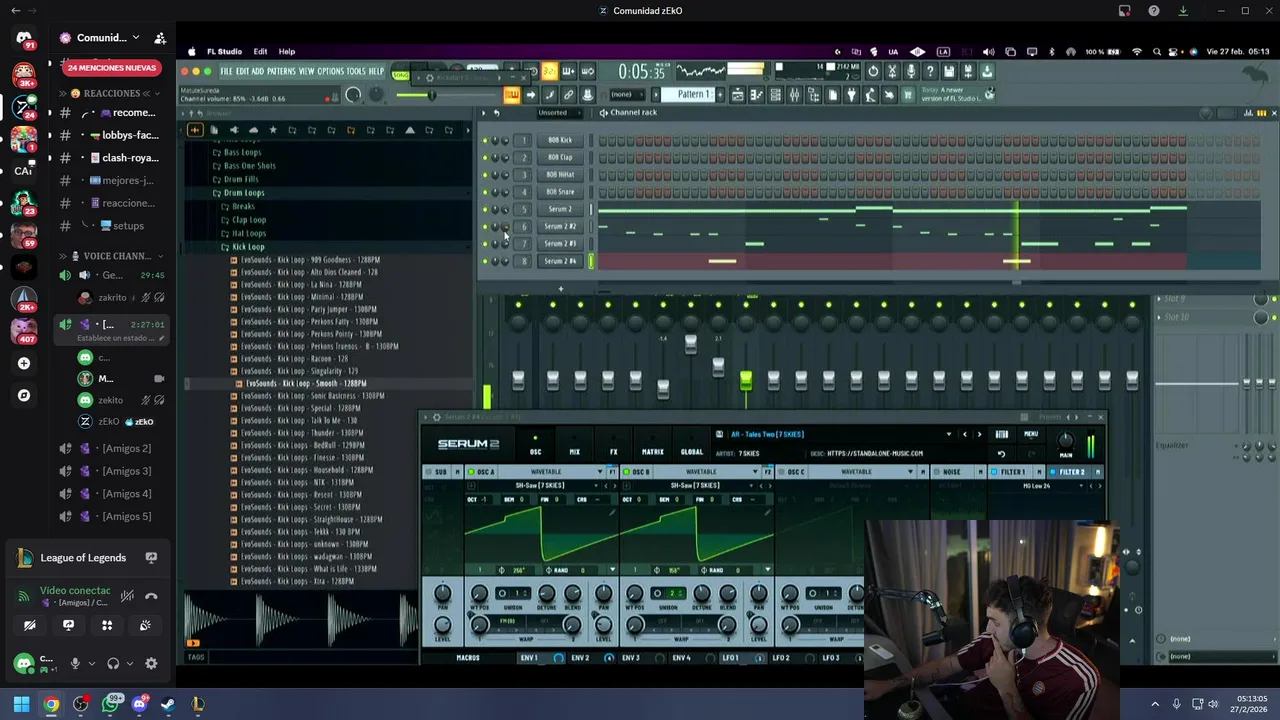This screenshot has height=720, width=1280.
Task: Click the undo history circular arrow icon
Action: (873, 71)
